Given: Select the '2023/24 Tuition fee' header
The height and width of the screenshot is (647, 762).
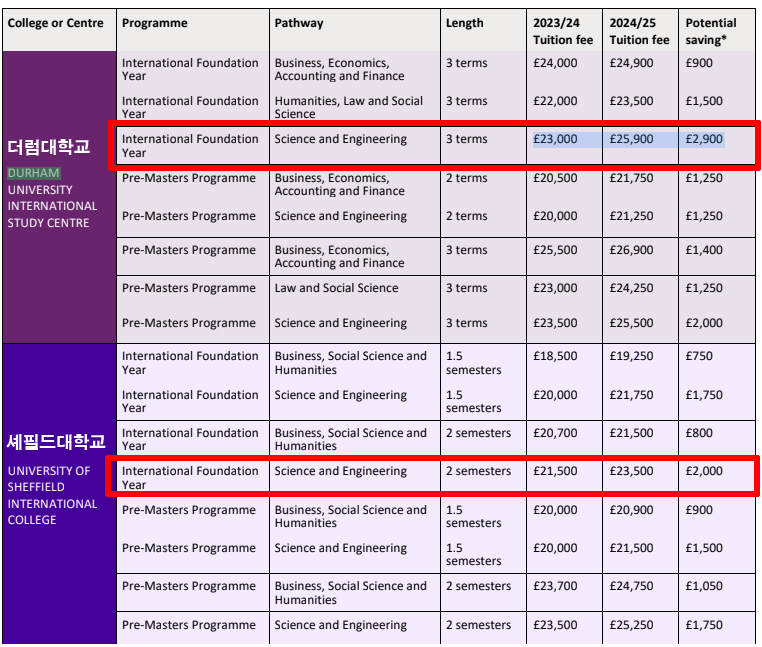Looking at the screenshot, I should (563, 31).
